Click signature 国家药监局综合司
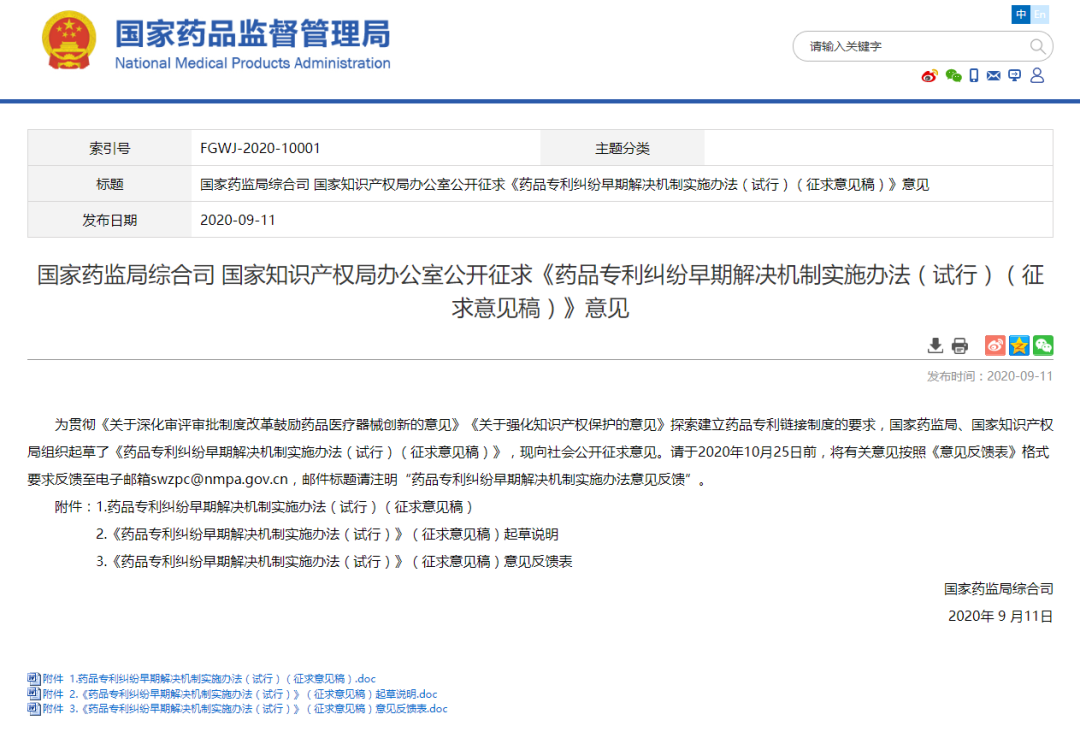 998,589
